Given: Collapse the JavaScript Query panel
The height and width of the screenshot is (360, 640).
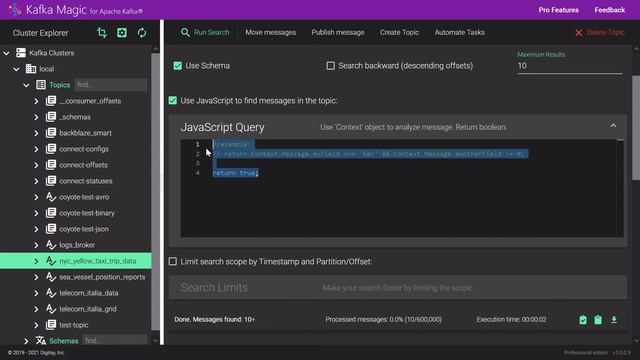Looking at the screenshot, I should point(613,126).
